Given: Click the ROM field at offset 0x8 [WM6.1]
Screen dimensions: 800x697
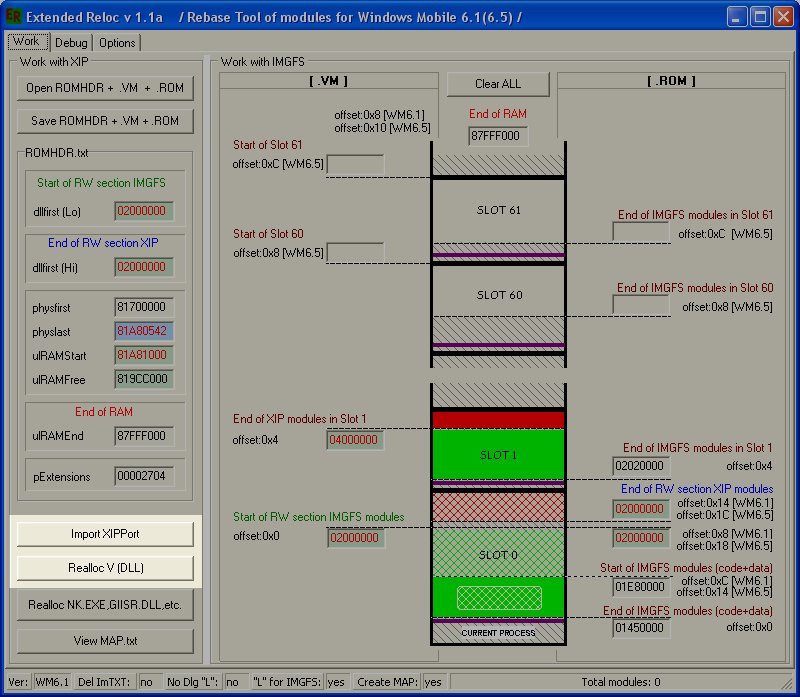Looking at the screenshot, I should click(x=641, y=538).
